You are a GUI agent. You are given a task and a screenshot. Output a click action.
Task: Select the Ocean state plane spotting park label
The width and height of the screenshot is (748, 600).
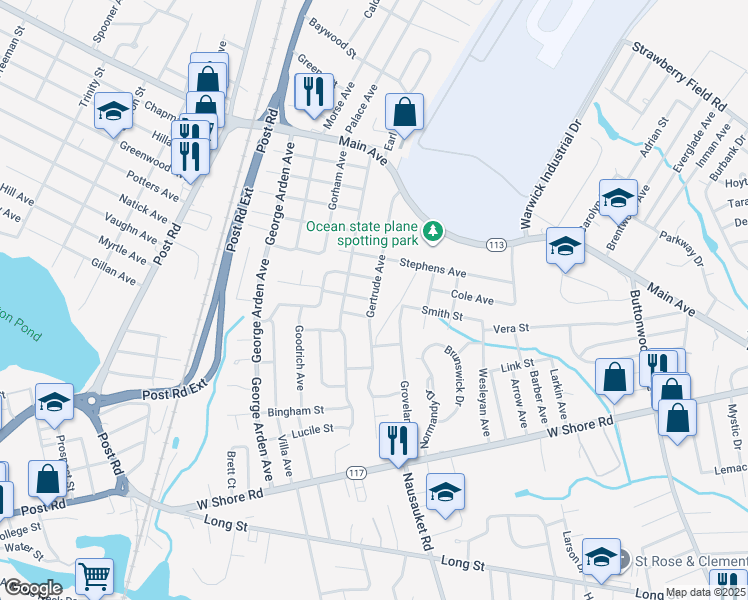(x=362, y=233)
